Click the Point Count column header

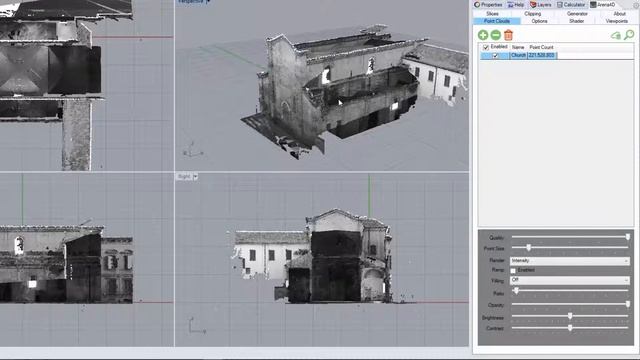pyautogui.click(x=541, y=47)
